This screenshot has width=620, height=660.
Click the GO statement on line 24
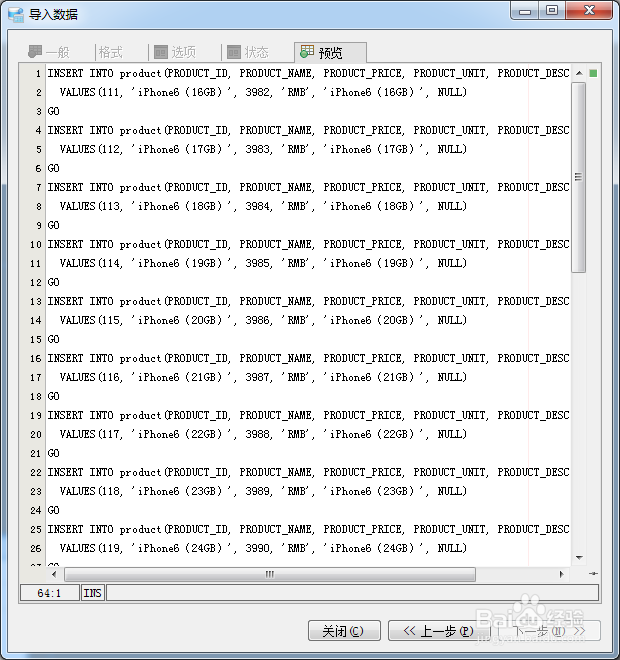[53, 510]
